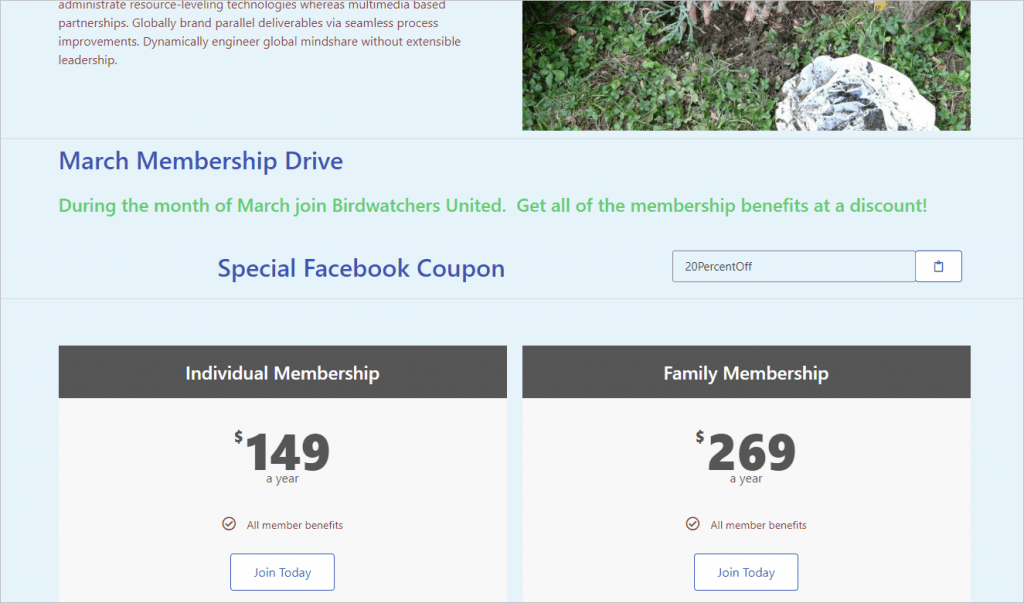Click the garden rock photo
This screenshot has width=1024, height=603.
coord(746,65)
